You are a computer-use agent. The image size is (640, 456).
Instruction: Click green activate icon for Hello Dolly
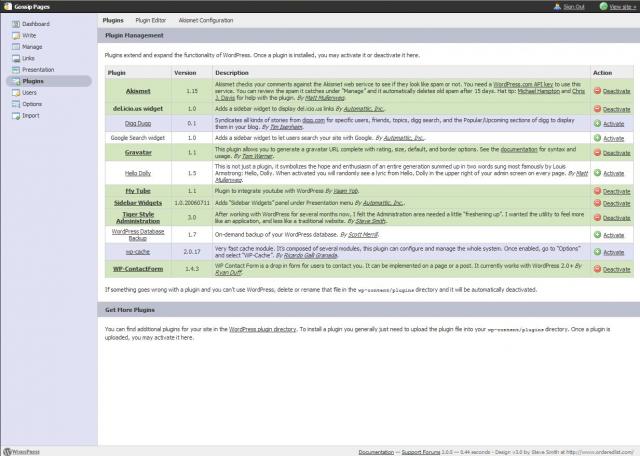pyautogui.click(x=597, y=173)
